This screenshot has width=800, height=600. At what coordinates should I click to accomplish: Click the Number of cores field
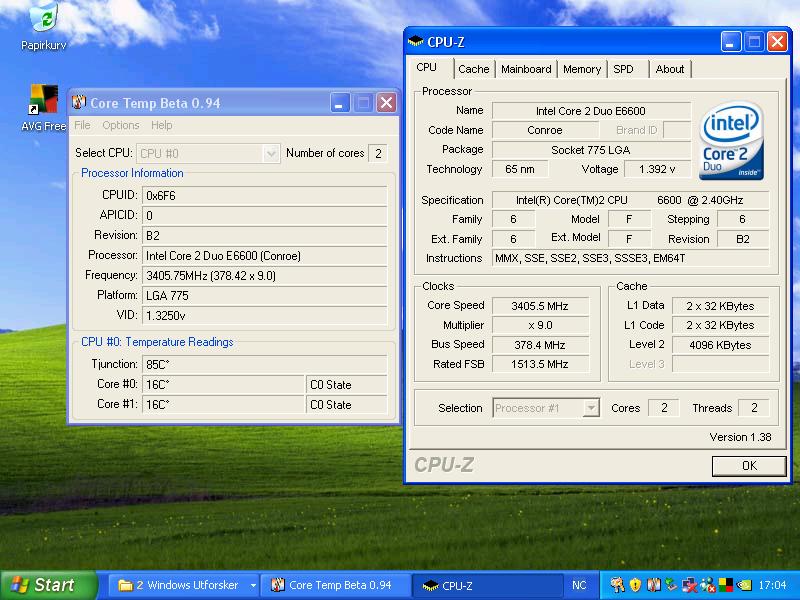coord(378,154)
